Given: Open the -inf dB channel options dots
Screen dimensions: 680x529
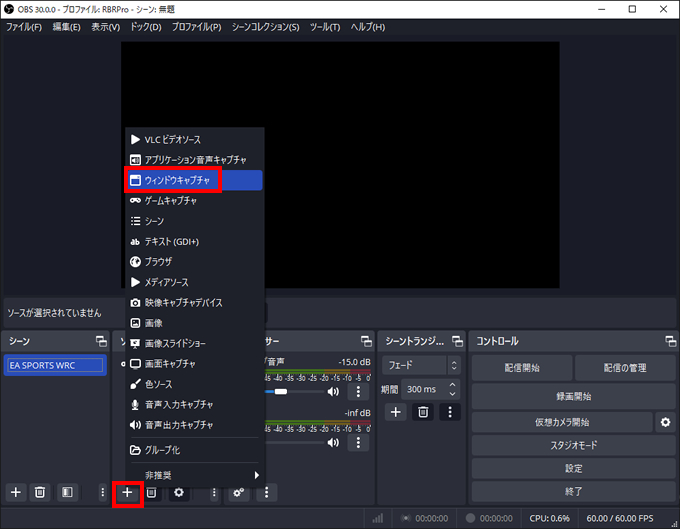Looking at the screenshot, I should pos(358,443).
